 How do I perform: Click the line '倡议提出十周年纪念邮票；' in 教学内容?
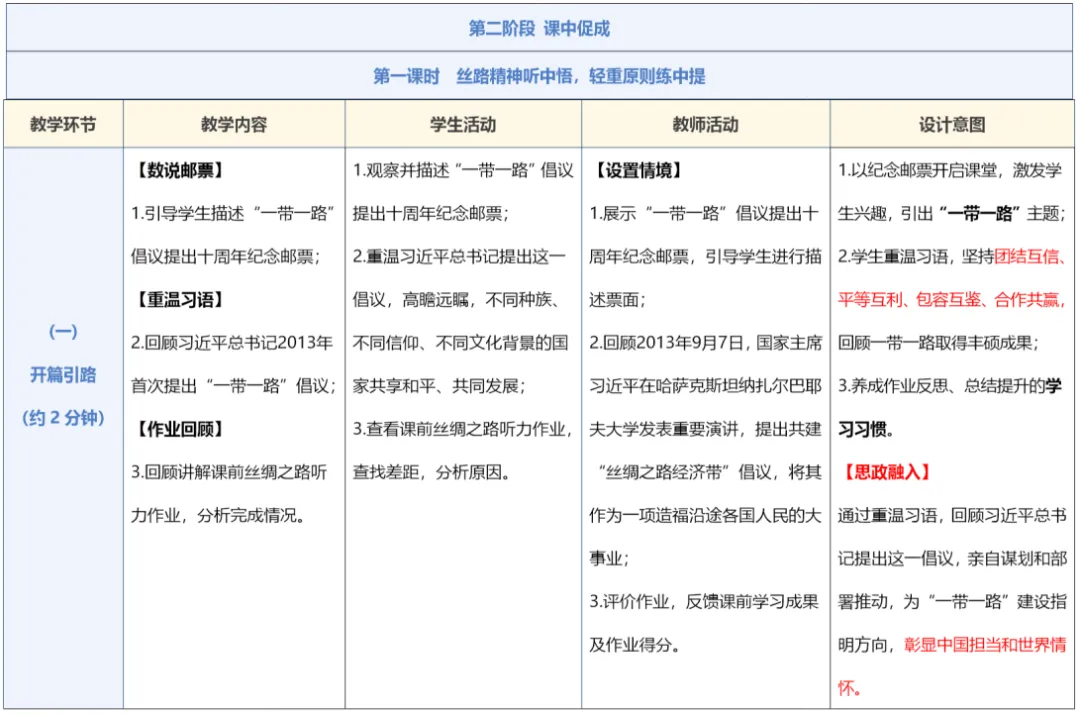[226, 257]
